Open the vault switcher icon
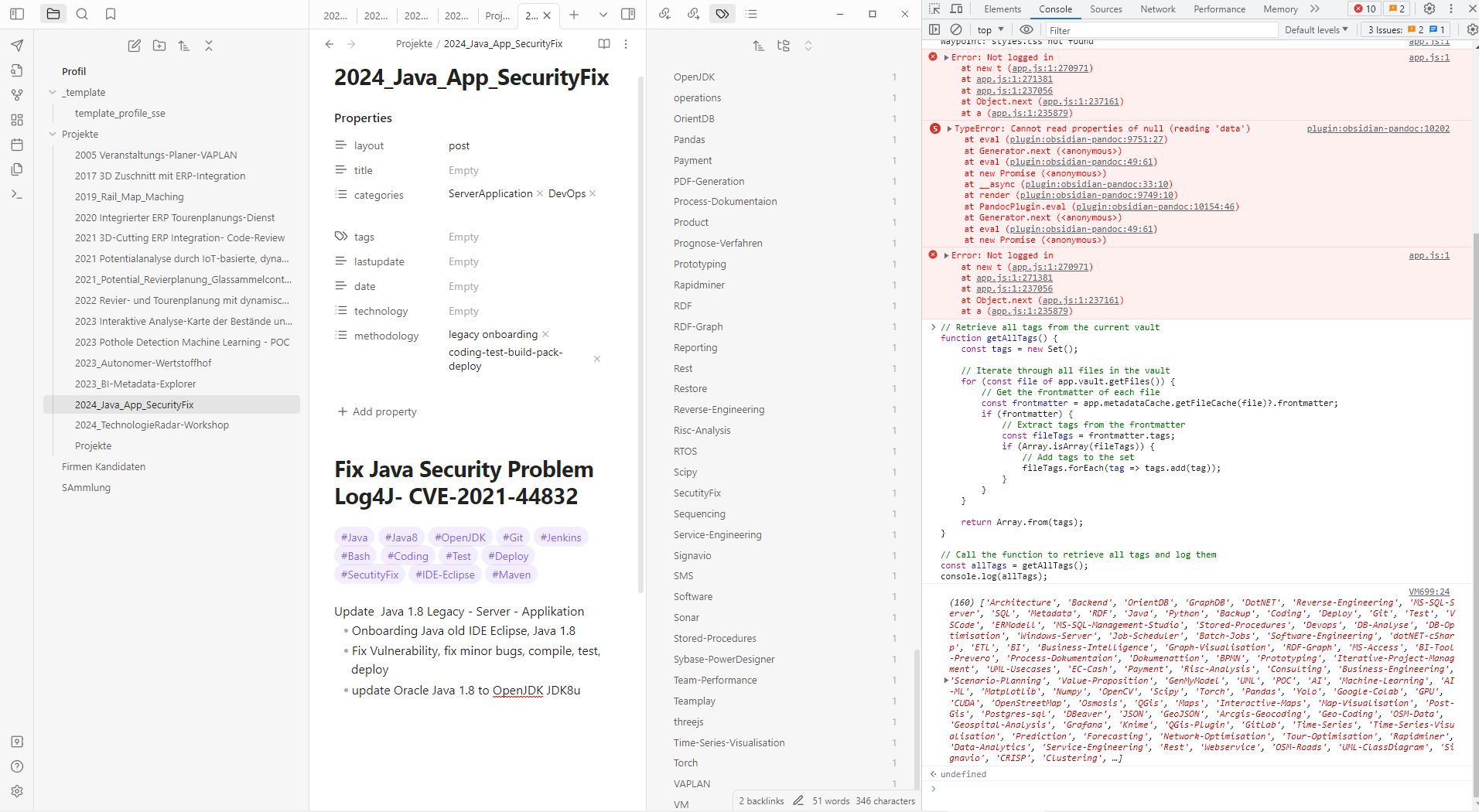 tap(17, 742)
